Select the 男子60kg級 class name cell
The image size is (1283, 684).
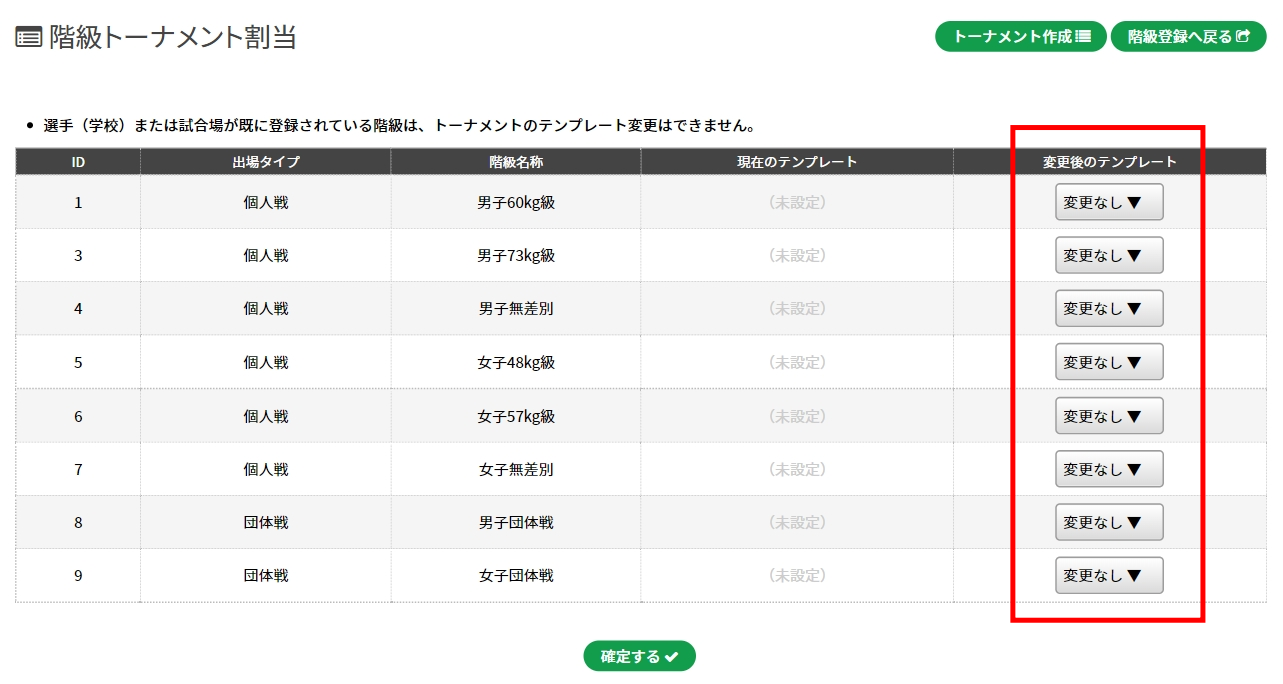tap(516, 202)
